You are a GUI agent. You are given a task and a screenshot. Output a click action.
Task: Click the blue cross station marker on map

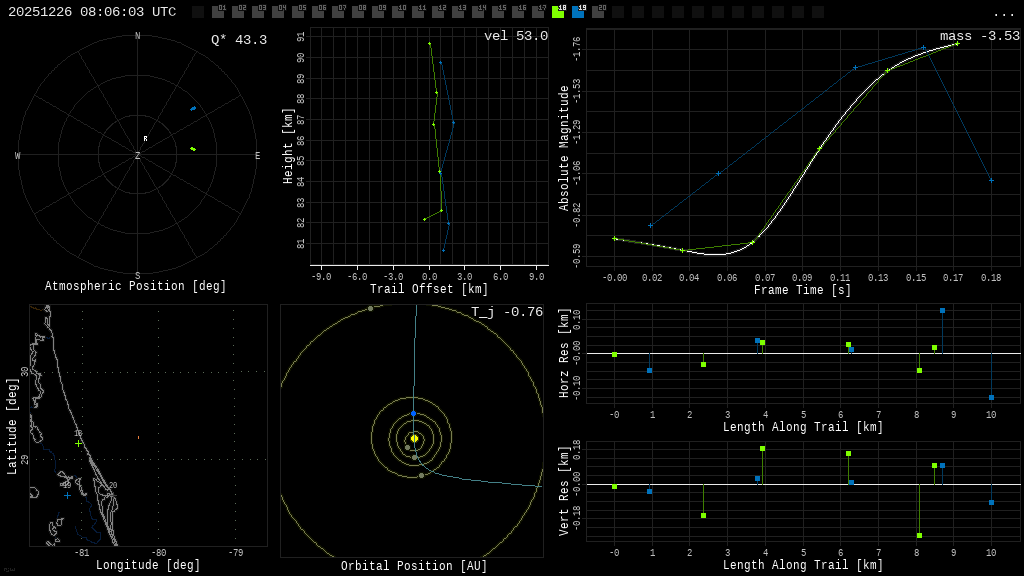click(x=68, y=495)
